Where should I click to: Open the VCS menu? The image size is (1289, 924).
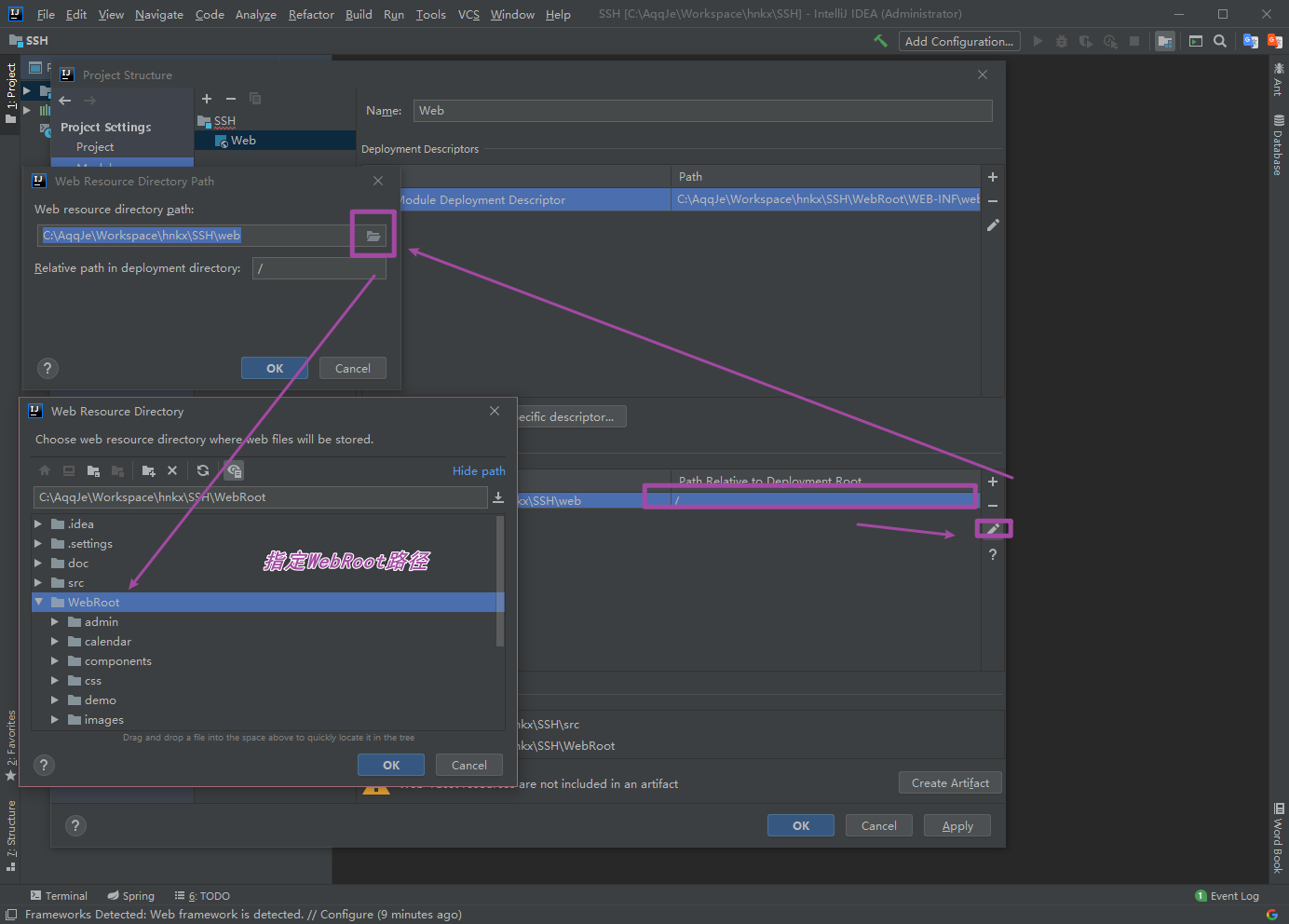pos(468,14)
